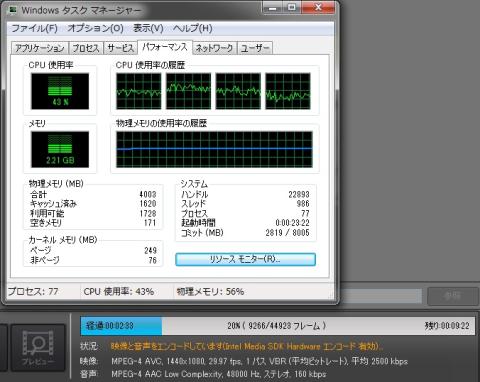This screenshot has height=382, width=480.
Task: Click the キャッシュ済み value 1620
Action: [148, 204]
